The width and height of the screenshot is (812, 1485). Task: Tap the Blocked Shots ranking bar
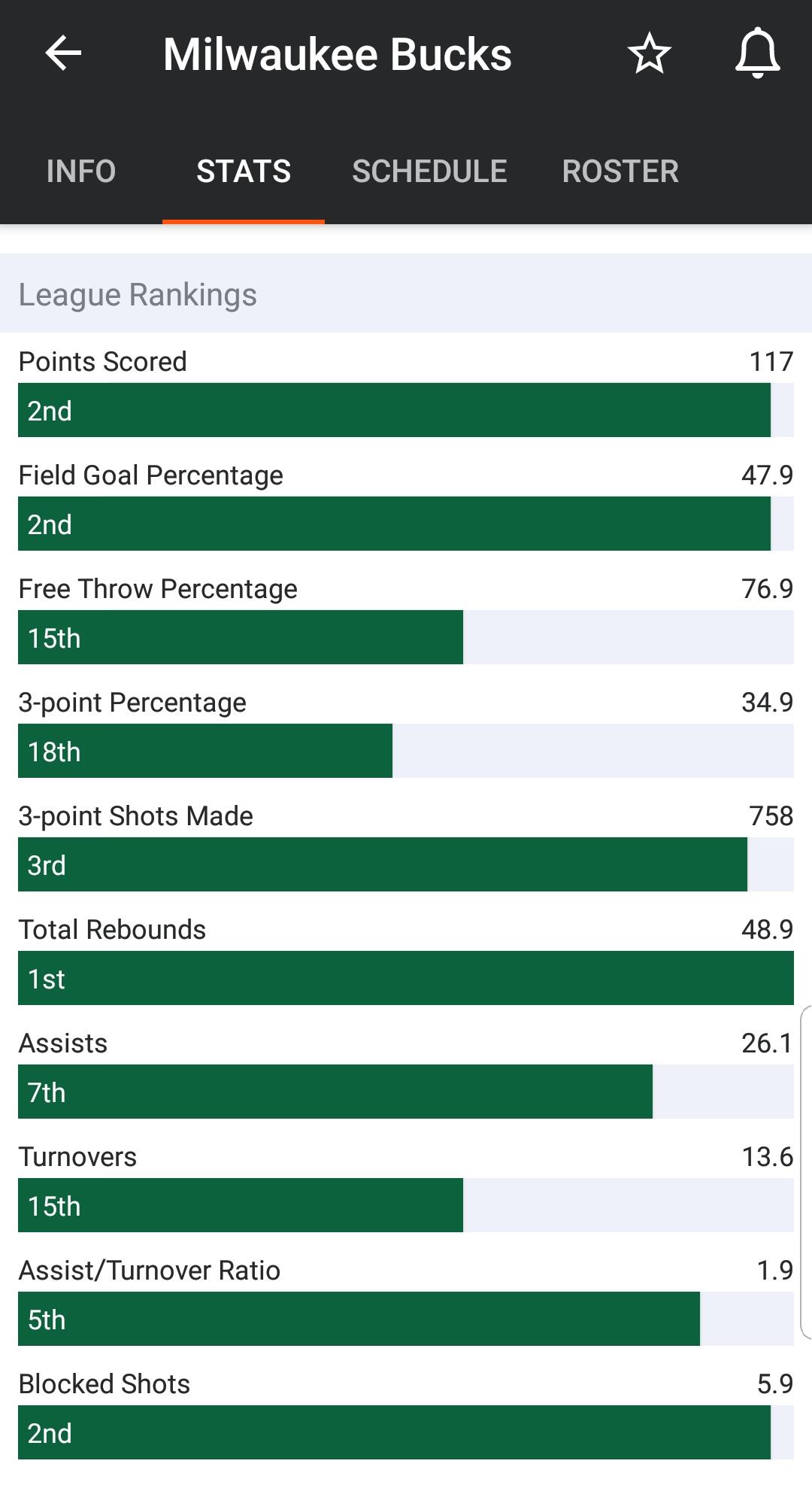click(x=394, y=1432)
